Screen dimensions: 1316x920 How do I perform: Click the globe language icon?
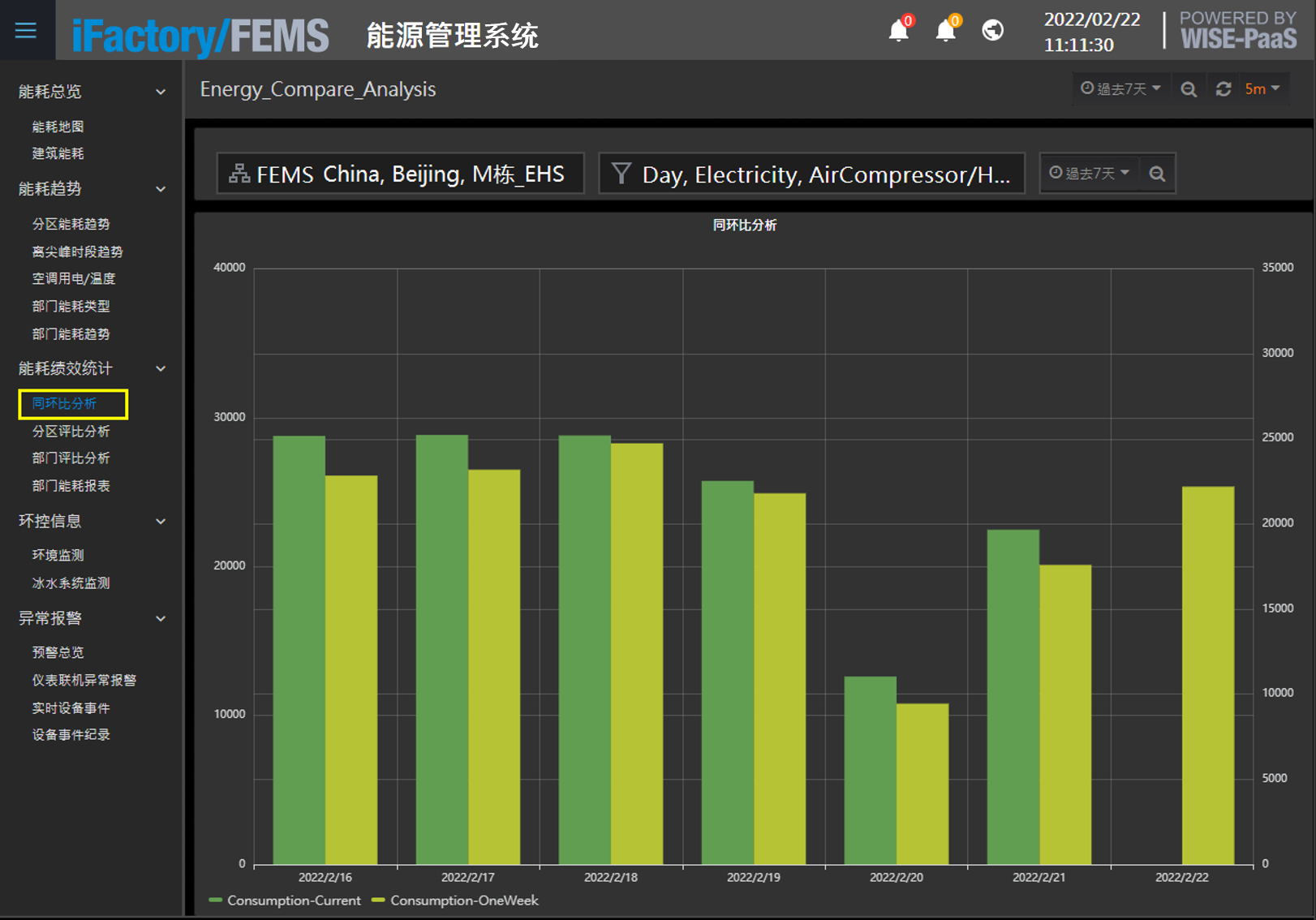click(993, 30)
